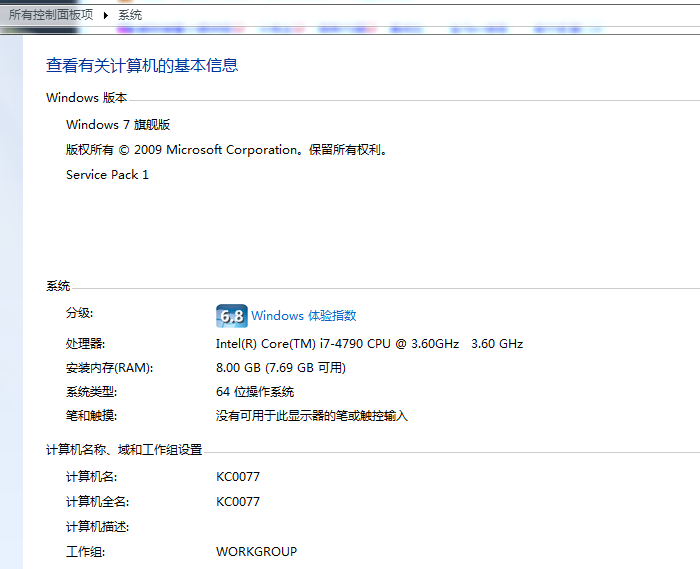Click the 计算机描述 label
The width and height of the screenshot is (700, 569).
(x=97, y=527)
